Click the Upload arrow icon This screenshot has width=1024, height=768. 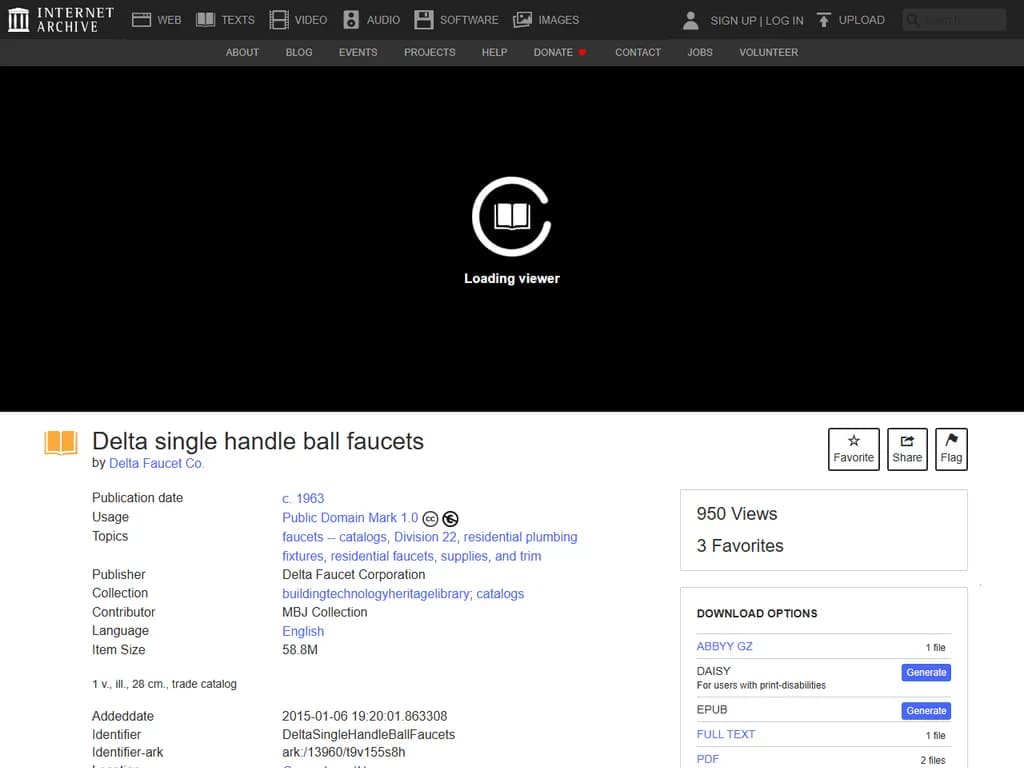(x=824, y=20)
